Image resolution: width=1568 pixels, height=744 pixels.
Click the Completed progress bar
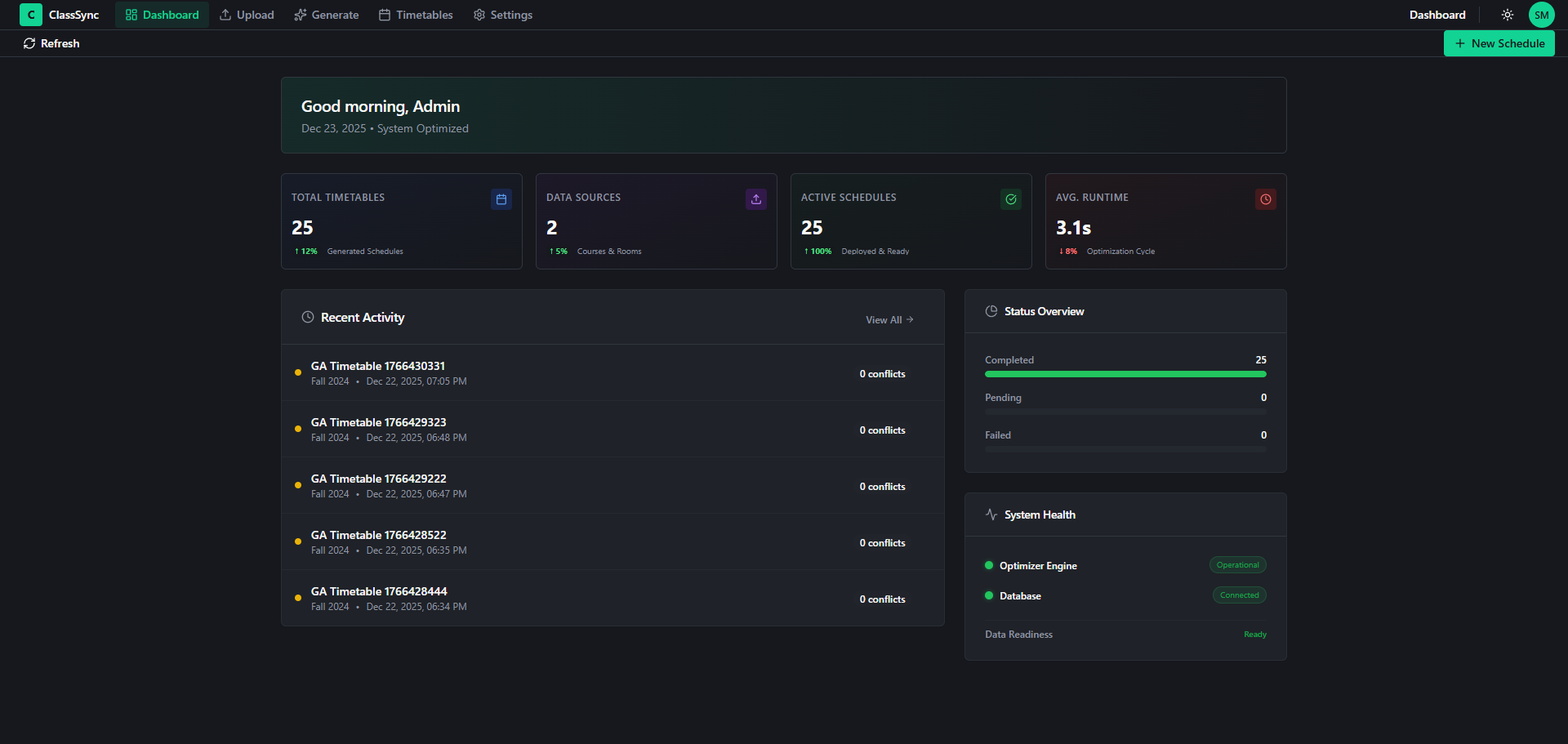coord(1125,374)
